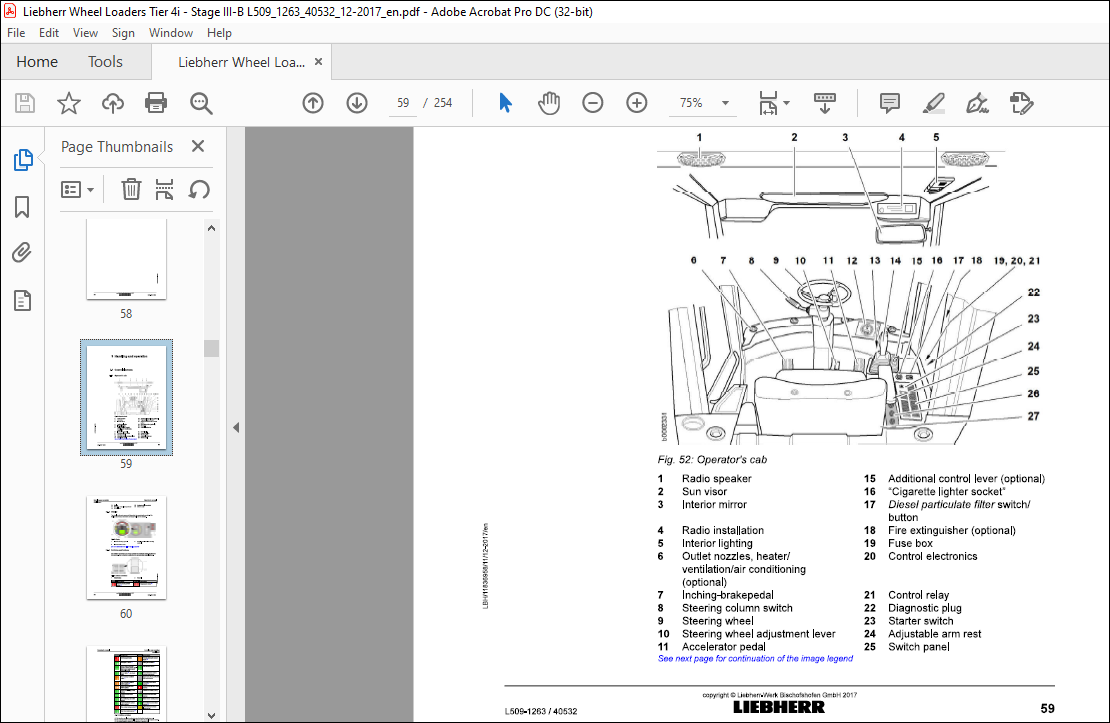Open the Window menu

click(x=171, y=33)
